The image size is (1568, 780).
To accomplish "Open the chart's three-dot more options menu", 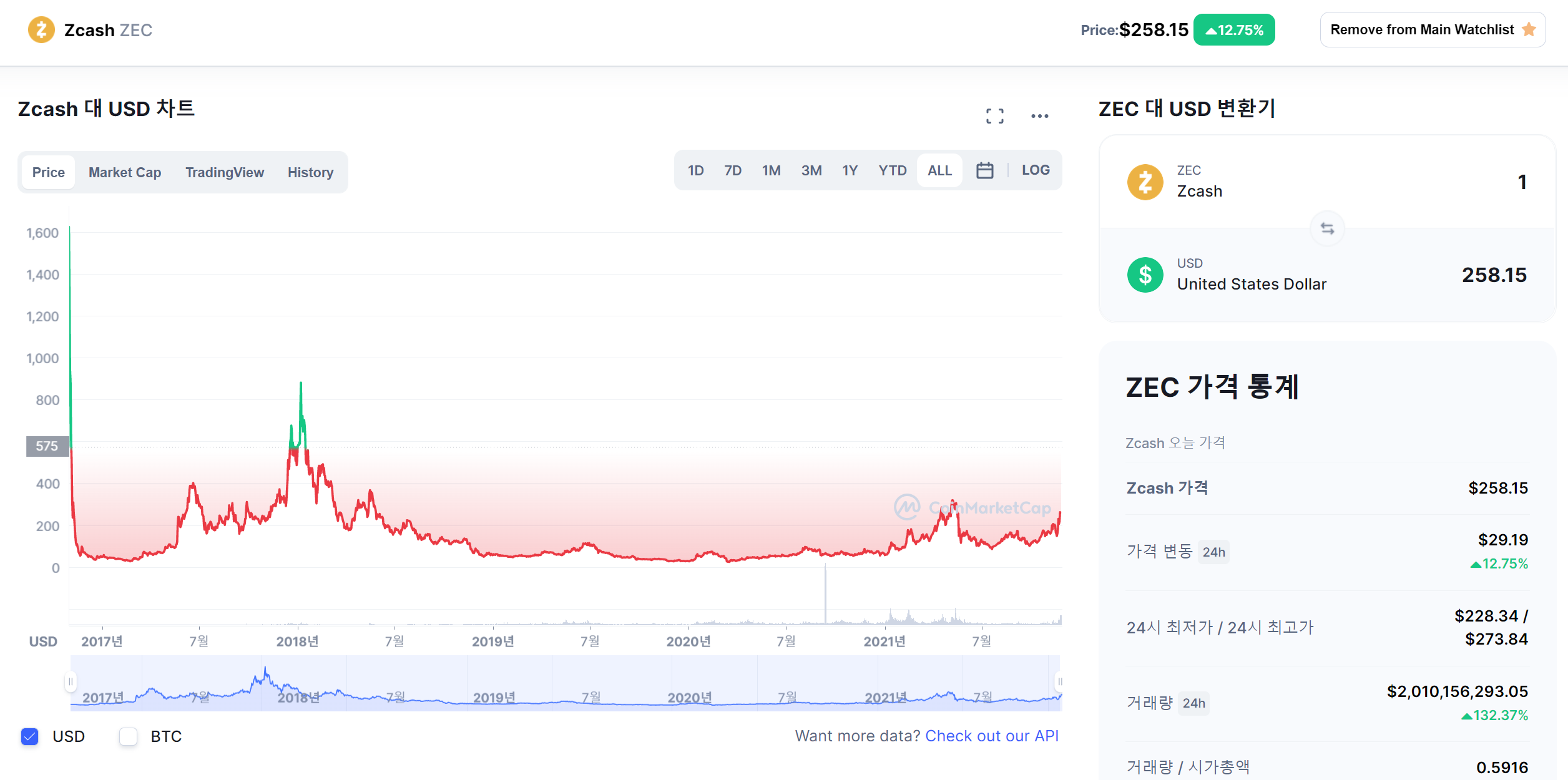I will click(x=1040, y=116).
